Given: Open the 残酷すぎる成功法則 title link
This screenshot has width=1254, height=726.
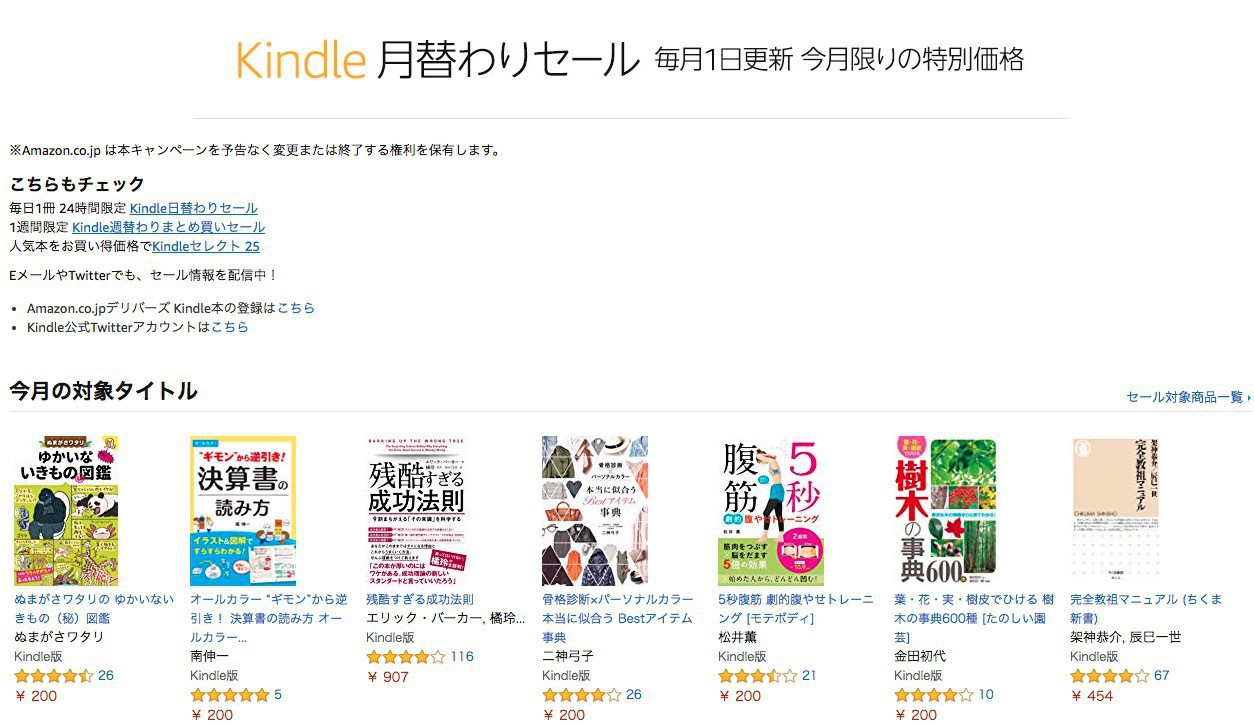Looking at the screenshot, I should click(420, 599).
